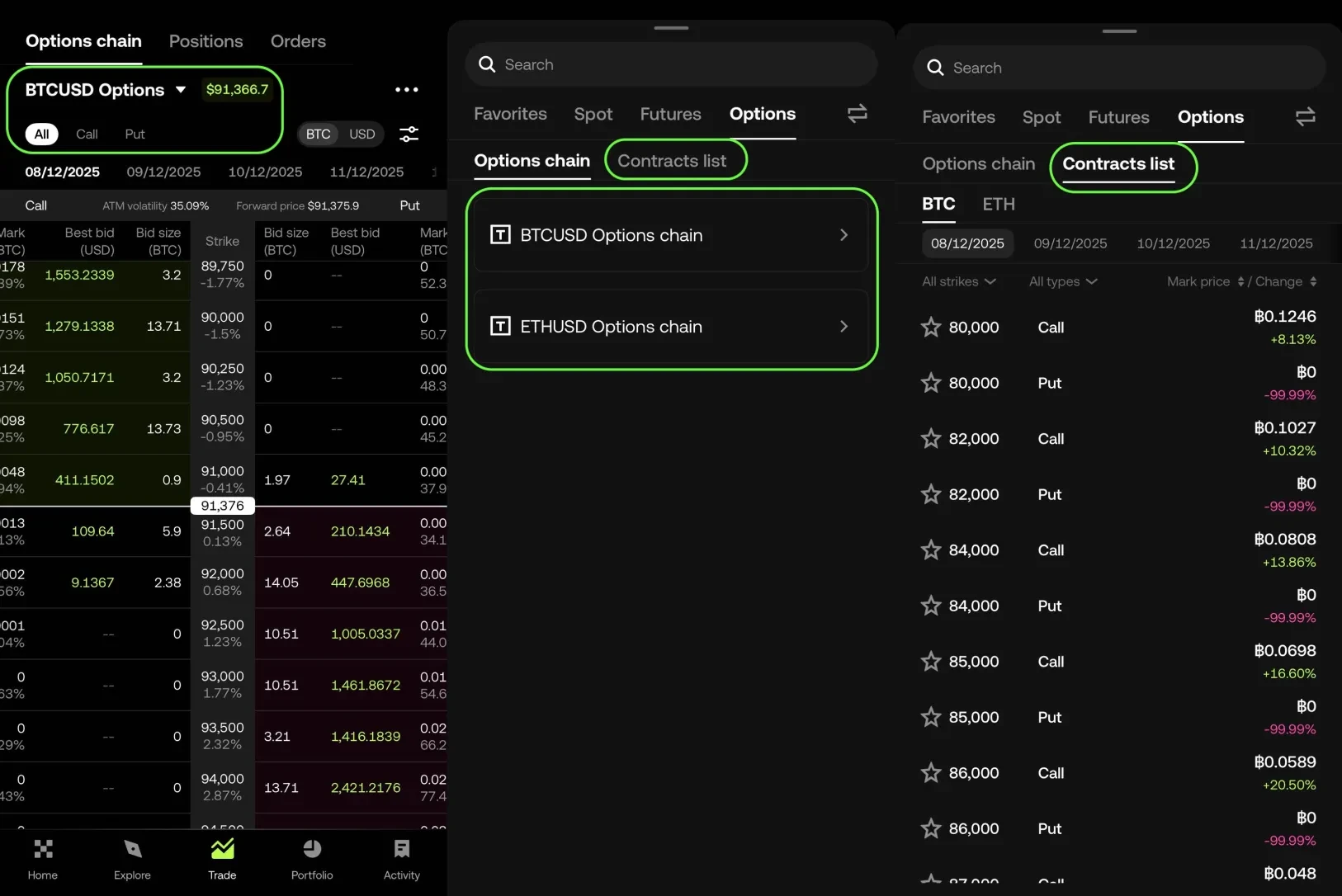This screenshot has width=1342, height=896.
Task: Open the options chain filter settings icon
Action: (x=409, y=134)
